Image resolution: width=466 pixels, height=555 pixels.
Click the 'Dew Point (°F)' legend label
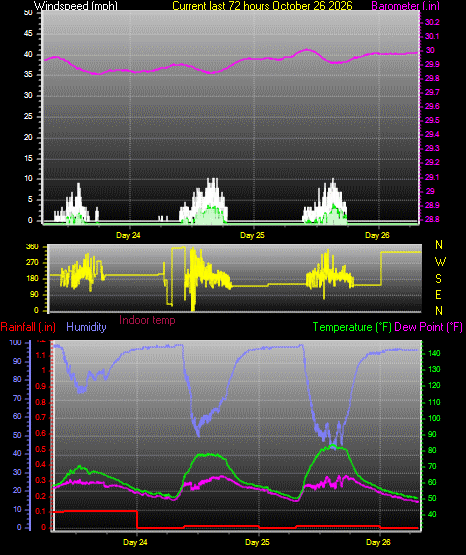tap(428, 327)
